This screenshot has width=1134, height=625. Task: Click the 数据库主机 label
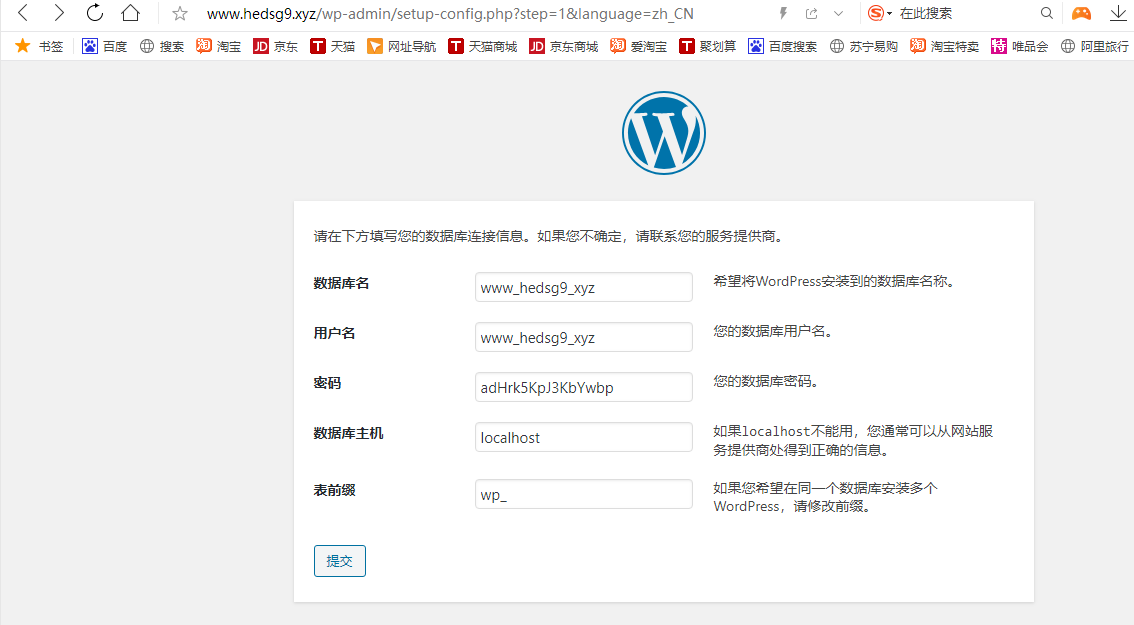click(349, 433)
